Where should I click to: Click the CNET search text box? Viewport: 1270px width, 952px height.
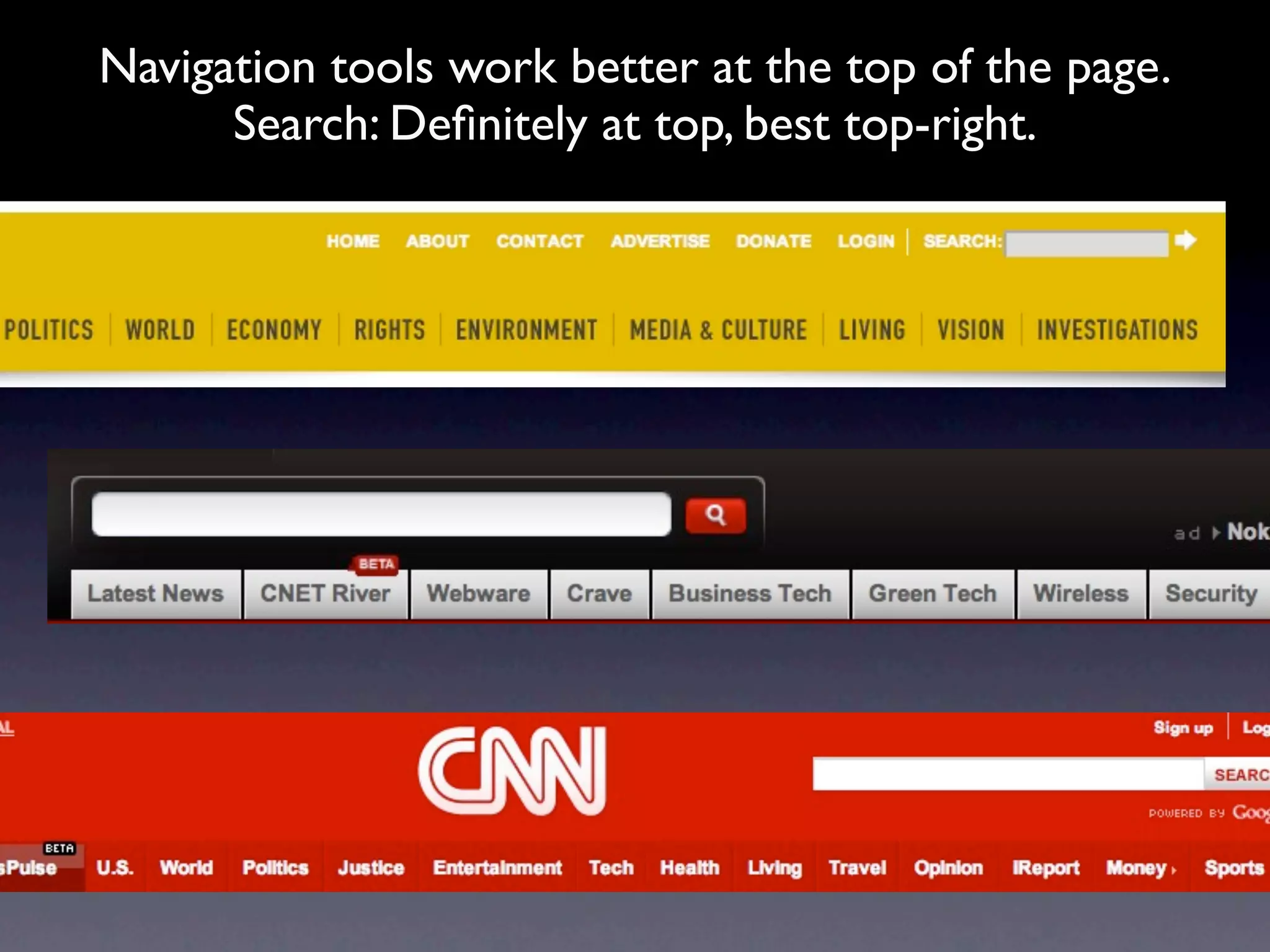[381, 514]
